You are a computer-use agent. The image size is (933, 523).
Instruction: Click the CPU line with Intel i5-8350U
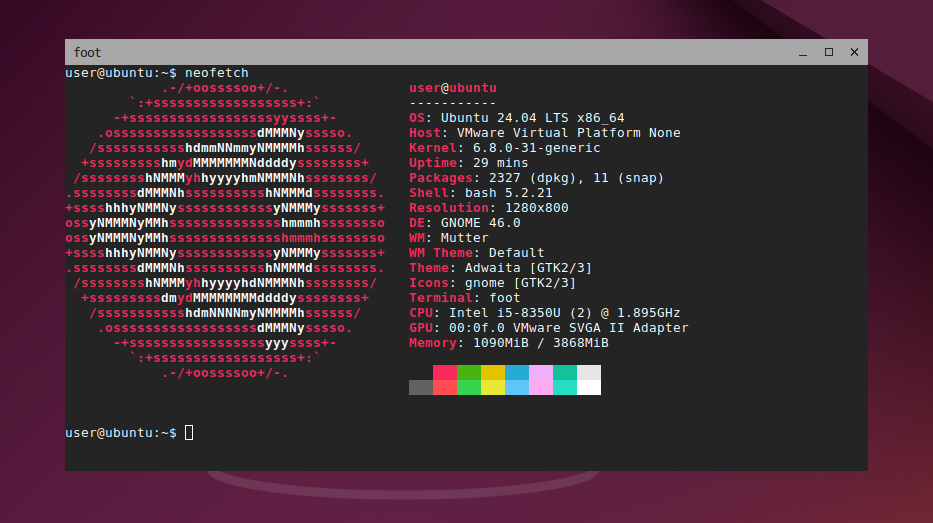[x=545, y=313]
